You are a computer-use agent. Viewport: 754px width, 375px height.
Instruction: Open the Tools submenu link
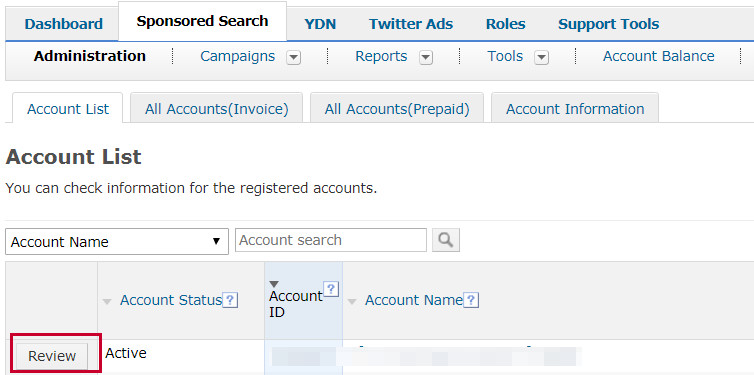505,56
